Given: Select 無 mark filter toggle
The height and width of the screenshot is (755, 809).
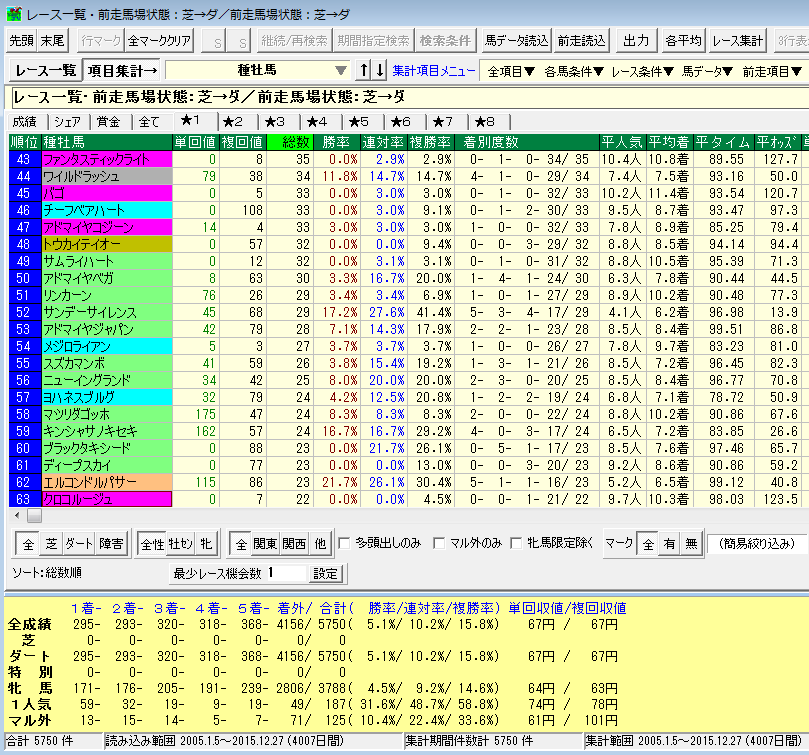Looking at the screenshot, I should (x=691, y=543).
